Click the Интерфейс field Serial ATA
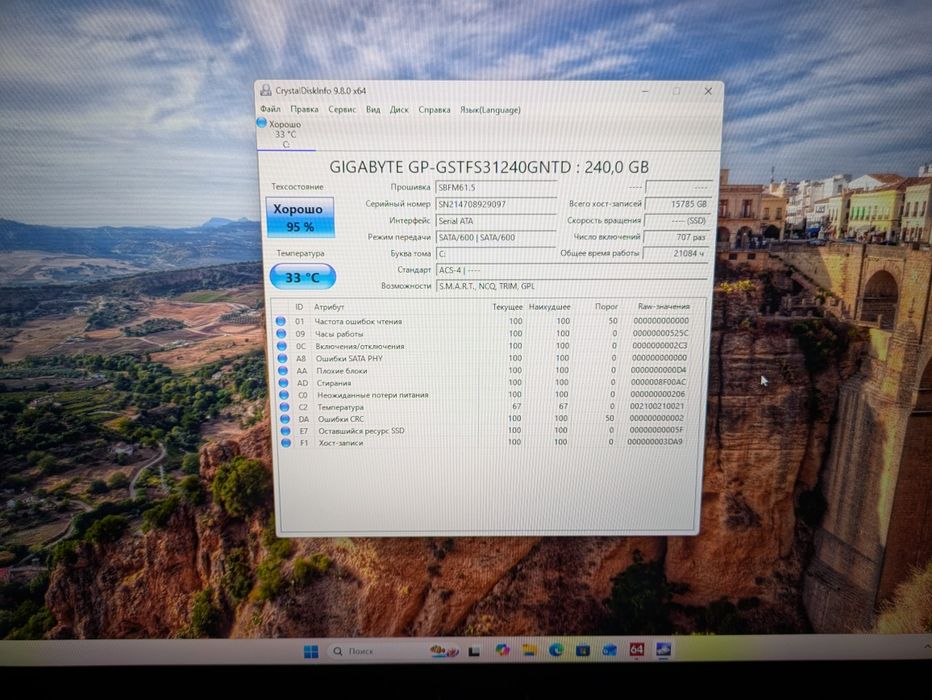This screenshot has height=700, width=932. (x=496, y=220)
